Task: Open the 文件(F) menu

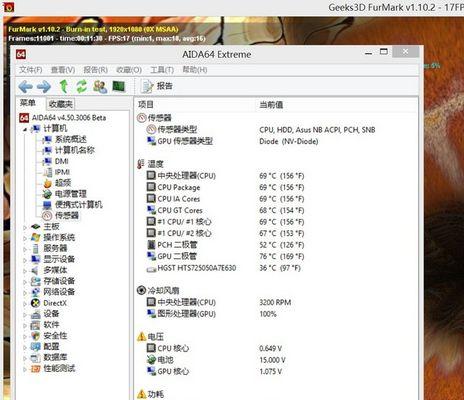Action: pos(31,70)
